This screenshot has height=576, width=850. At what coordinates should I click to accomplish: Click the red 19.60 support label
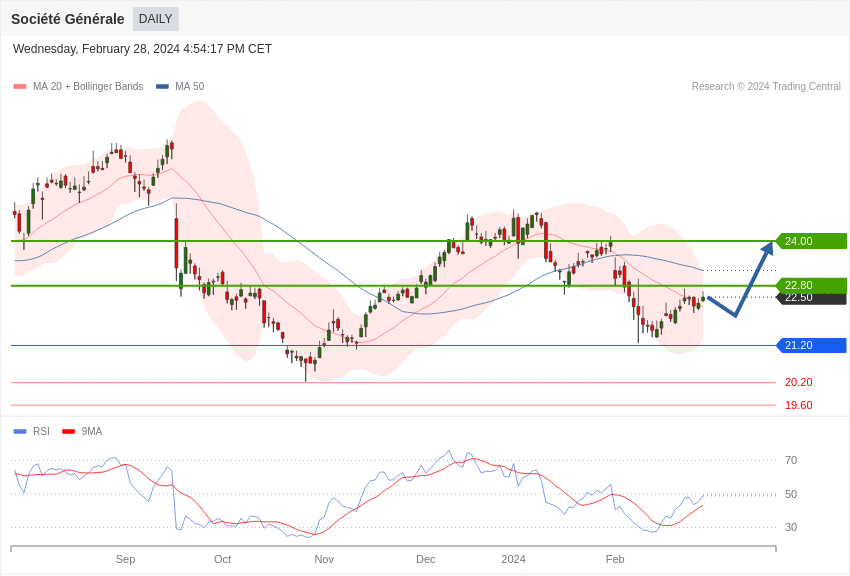click(x=798, y=405)
